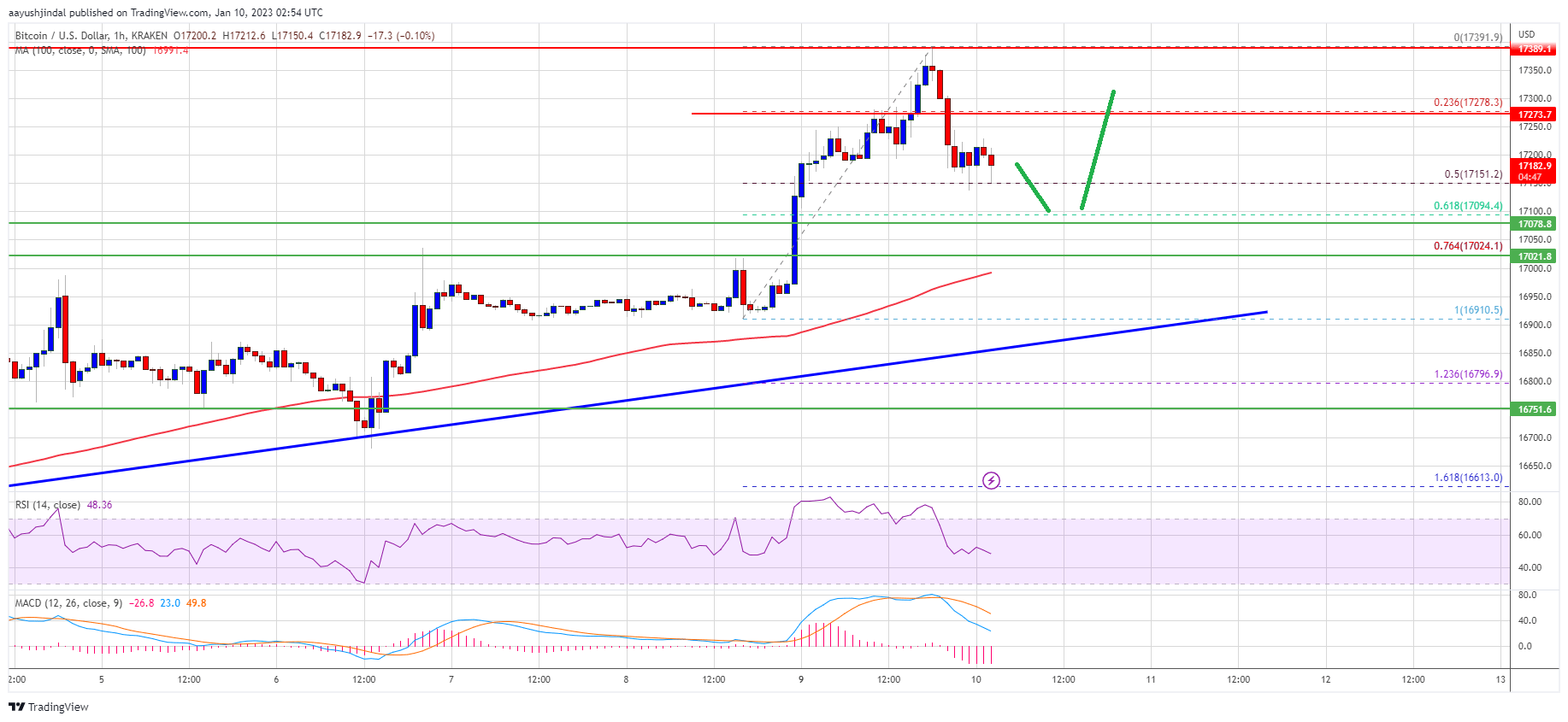The image size is (1568, 722).
Task: Click the current price tag 17182.9
Action: tap(1534, 171)
